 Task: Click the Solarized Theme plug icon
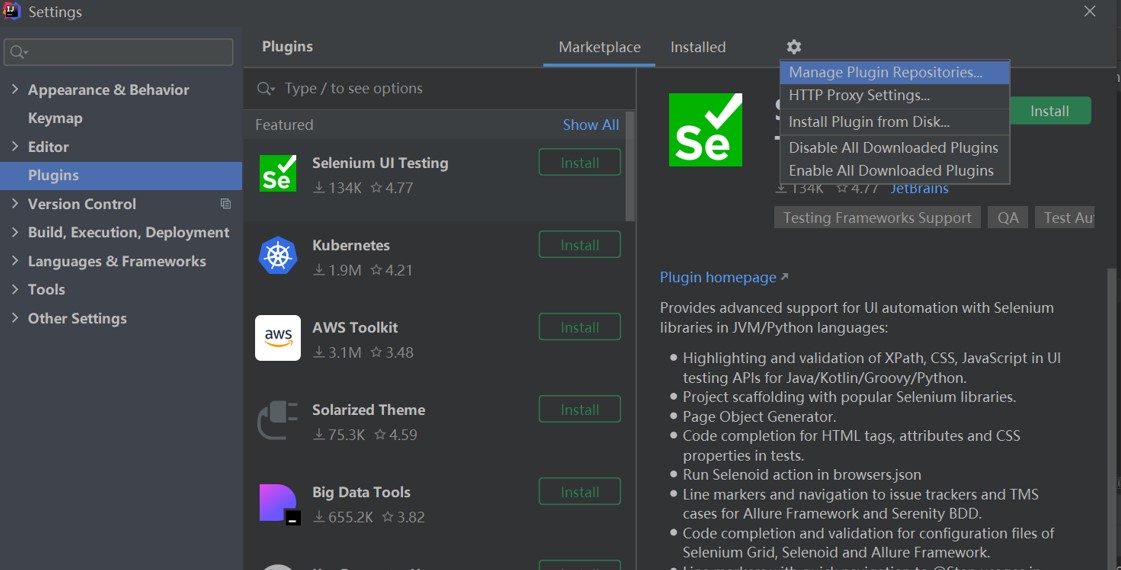click(277, 420)
